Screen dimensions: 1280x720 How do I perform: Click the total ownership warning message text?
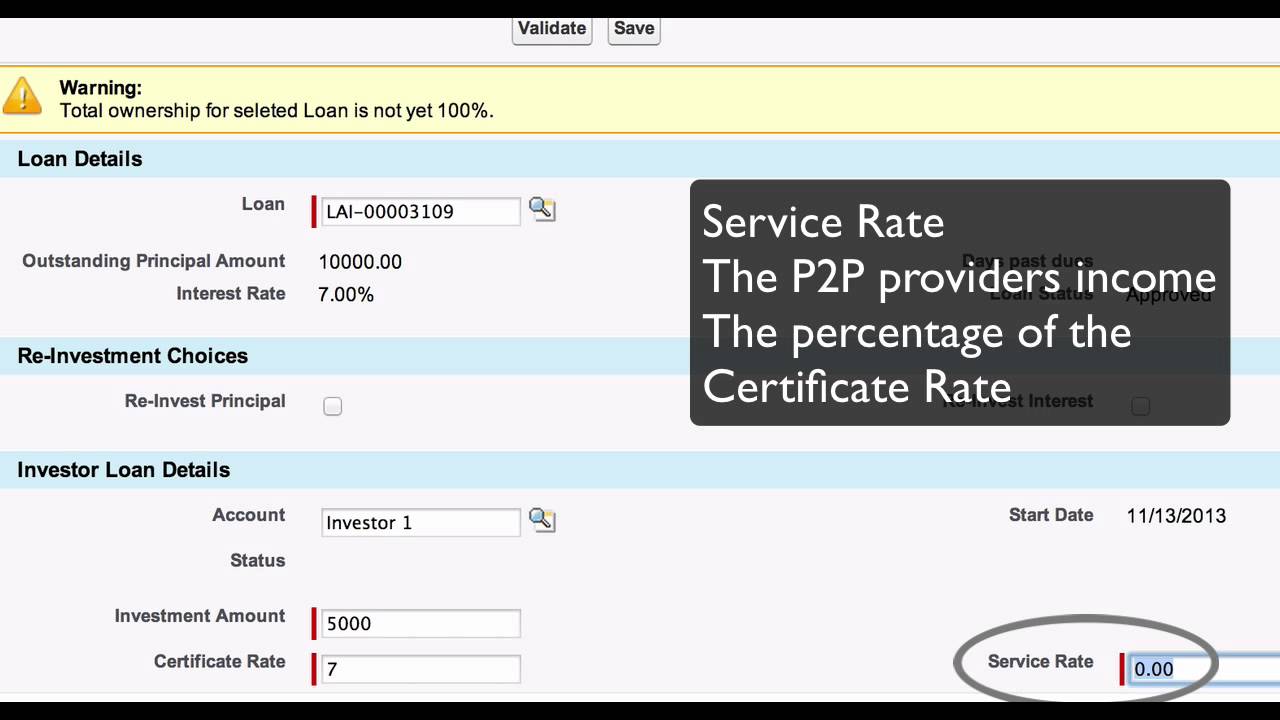click(277, 111)
